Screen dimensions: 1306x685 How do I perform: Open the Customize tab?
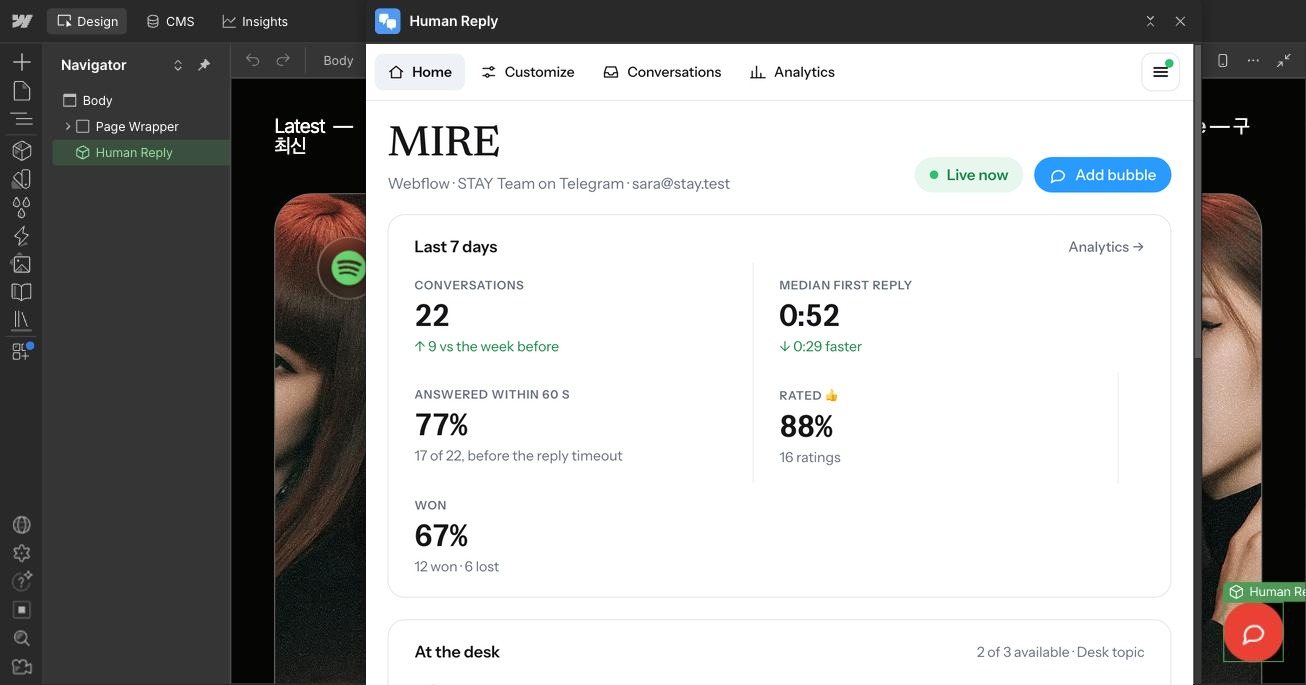(528, 72)
